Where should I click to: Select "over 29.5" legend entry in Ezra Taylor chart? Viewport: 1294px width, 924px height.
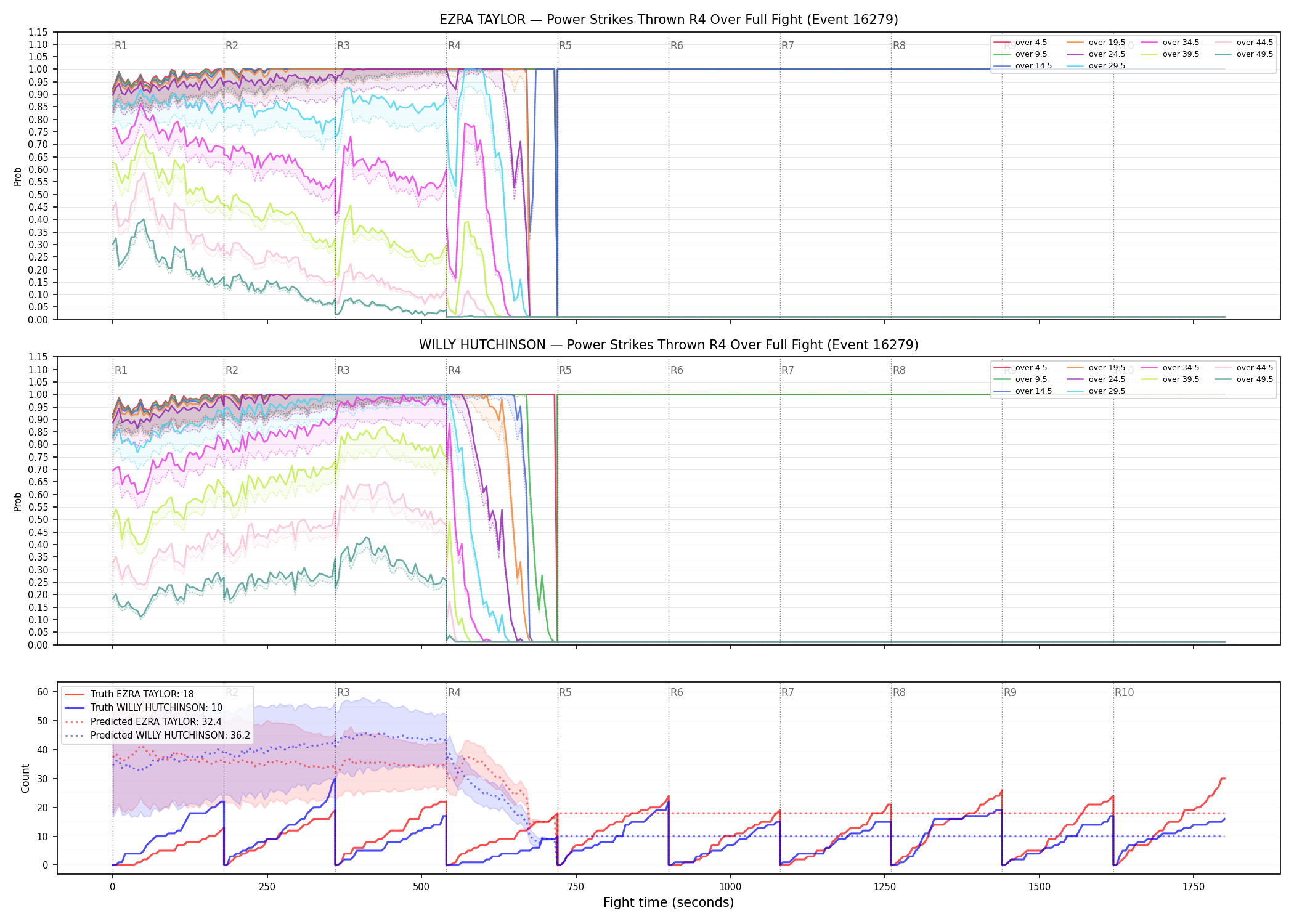click(x=1096, y=66)
